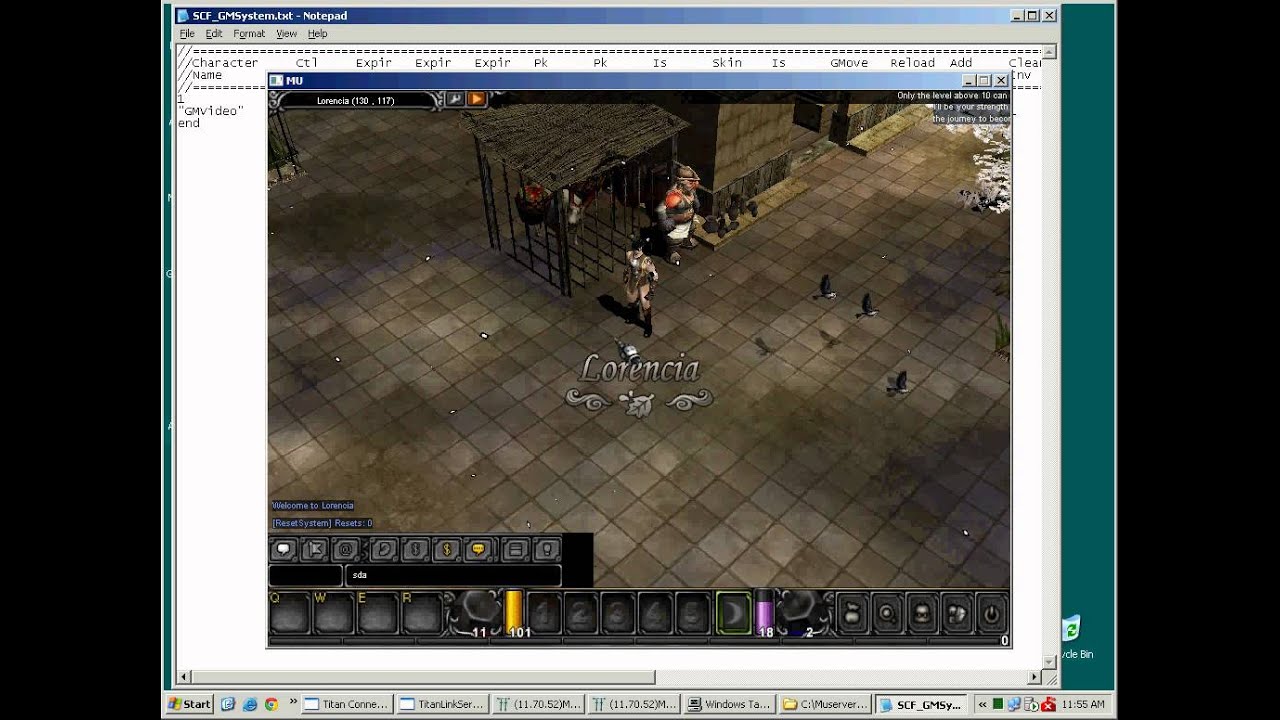
Task: Switch to C:\Muserver taskbar folder window
Action: pyautogui.click(x=825, y=704)
